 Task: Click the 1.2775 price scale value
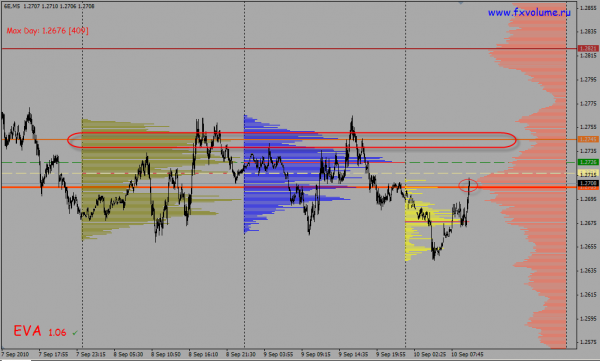(x=588, y=104)
